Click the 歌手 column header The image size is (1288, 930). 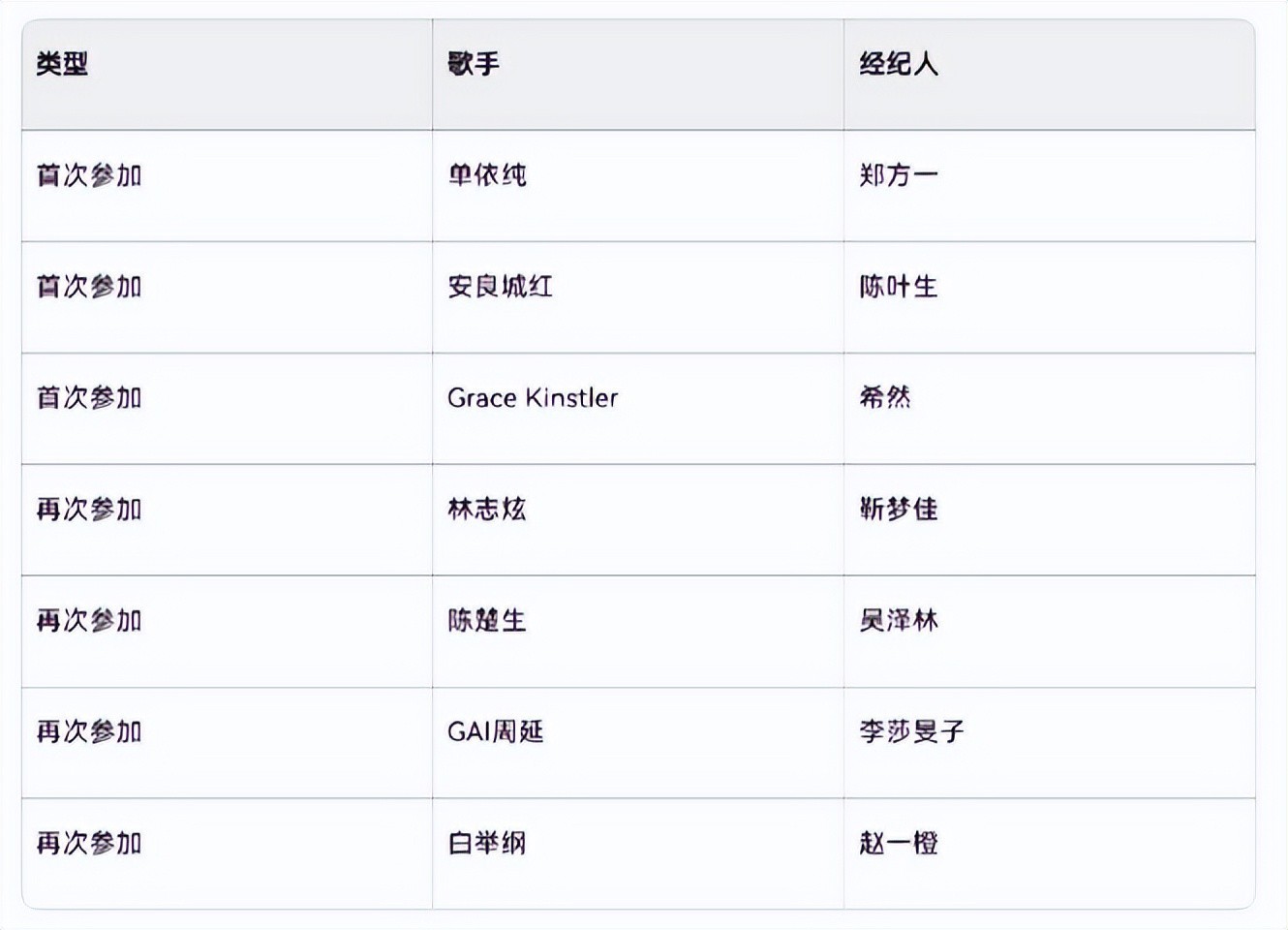pyautogui.click(x=474, y=65)
